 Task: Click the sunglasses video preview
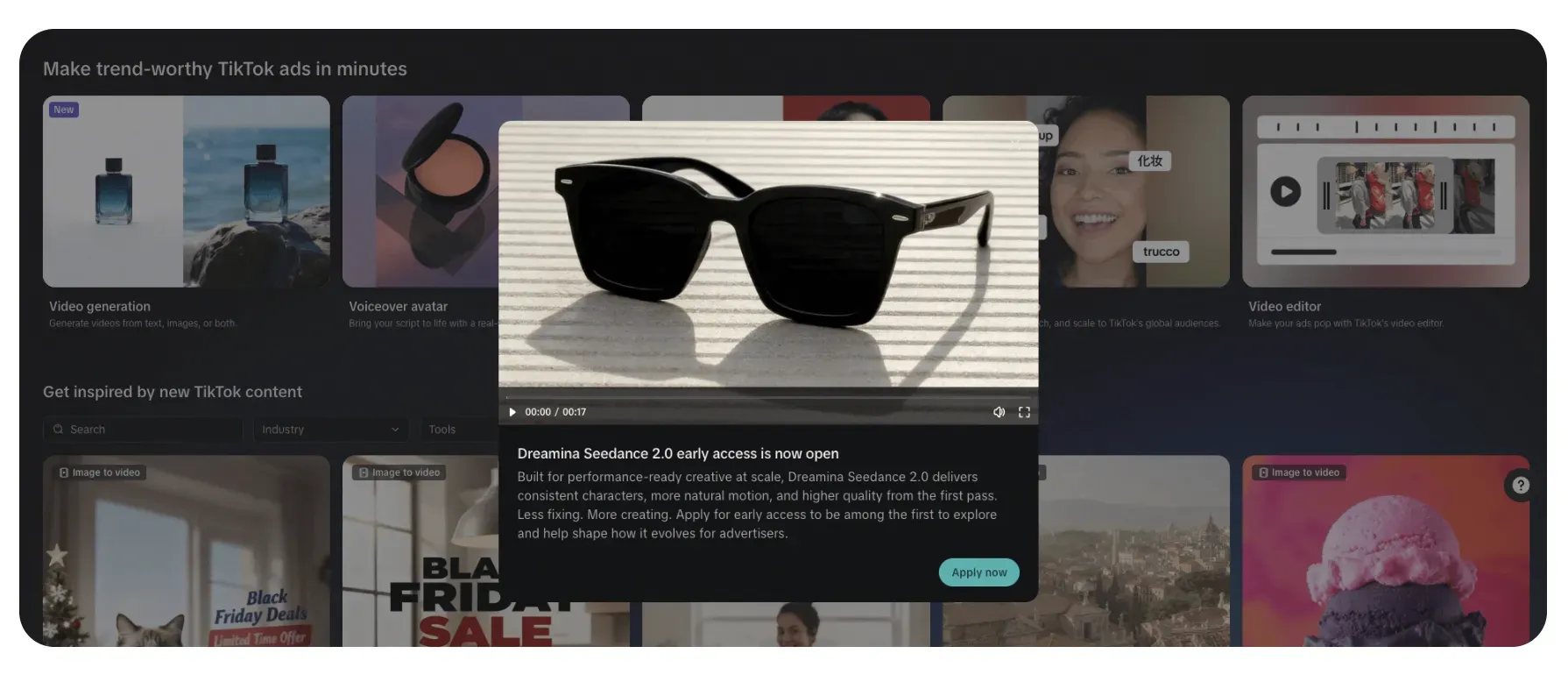pyautogui.click(x=768, y=254)
